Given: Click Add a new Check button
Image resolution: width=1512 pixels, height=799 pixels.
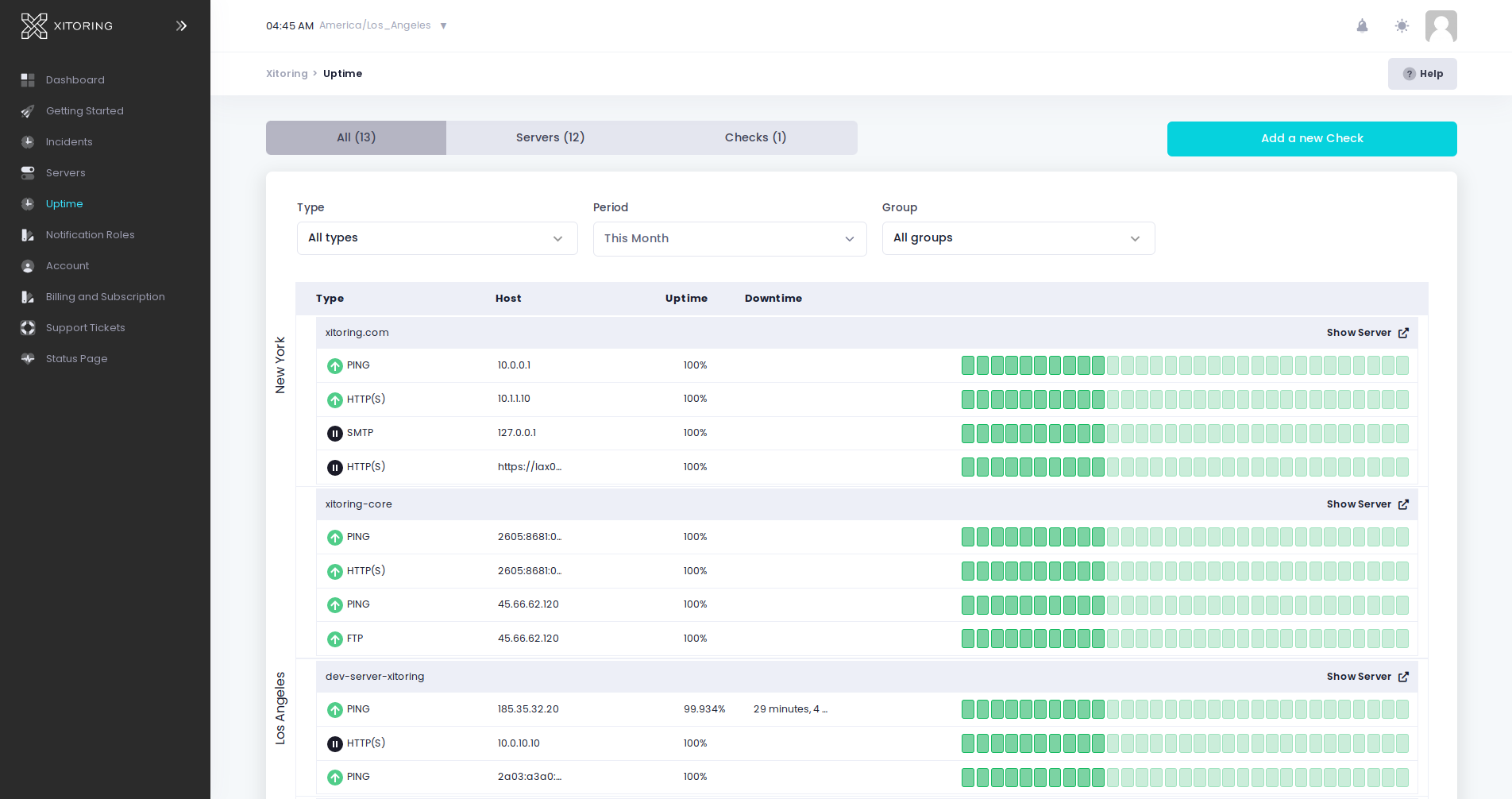Looking at the screenshot, I should pyautogui.click(x=1312, y=139).
